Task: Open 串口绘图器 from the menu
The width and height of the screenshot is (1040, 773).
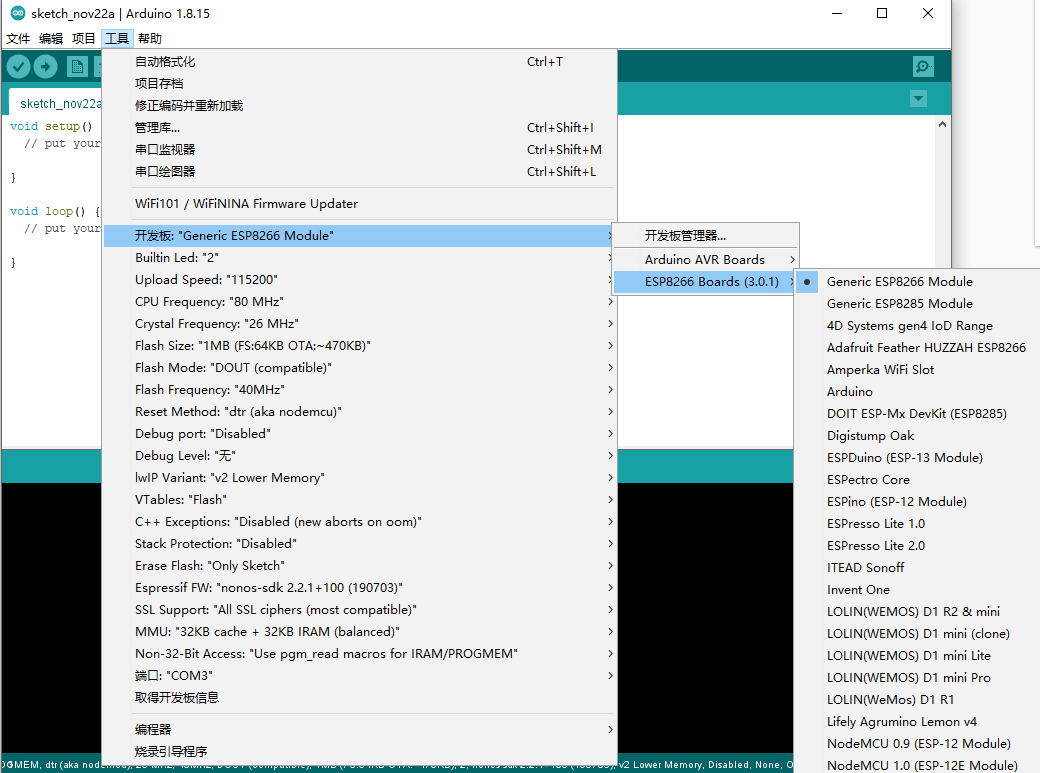Action: click(360, 171)
